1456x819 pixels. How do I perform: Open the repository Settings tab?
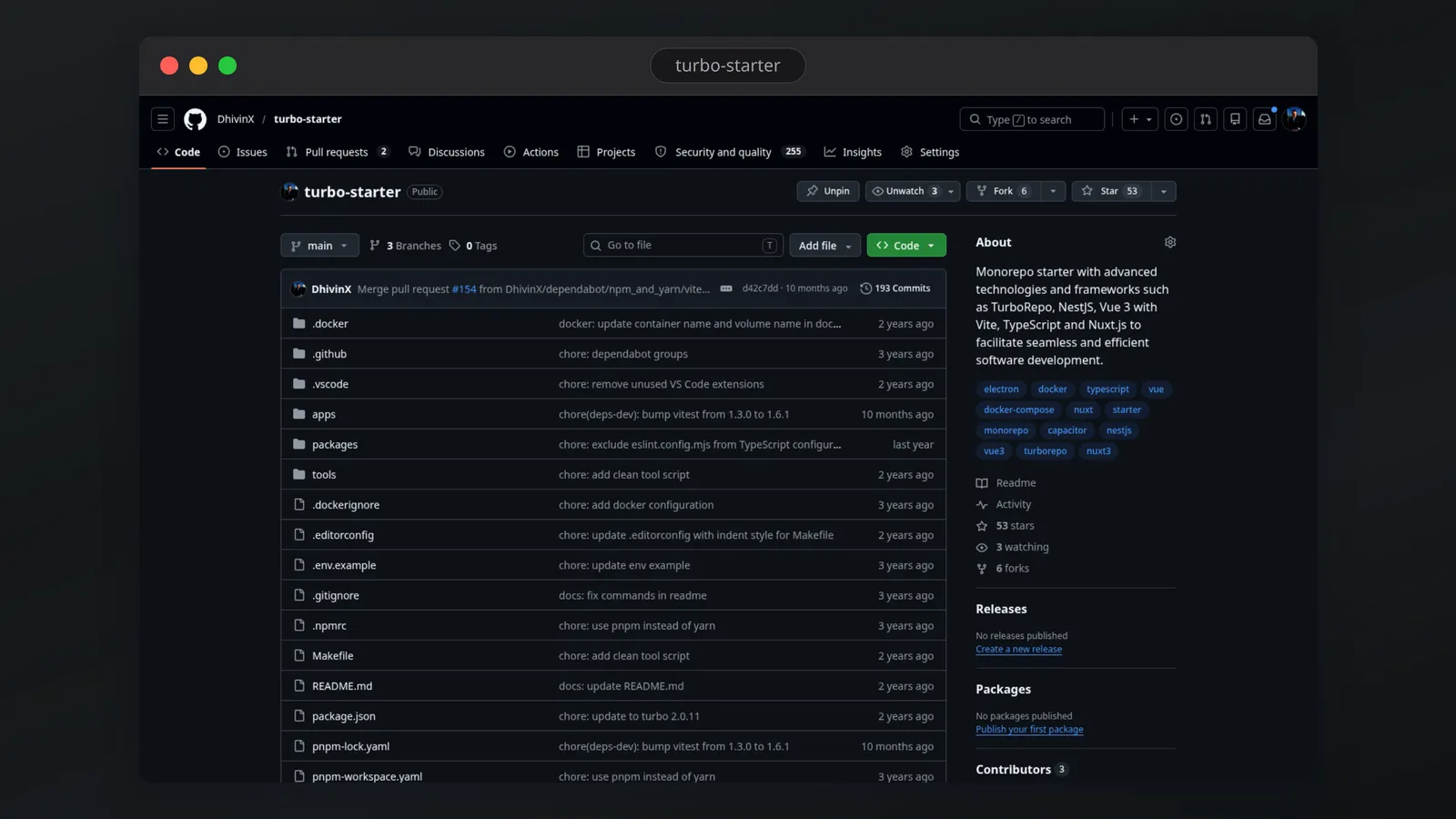click(930, 152)
